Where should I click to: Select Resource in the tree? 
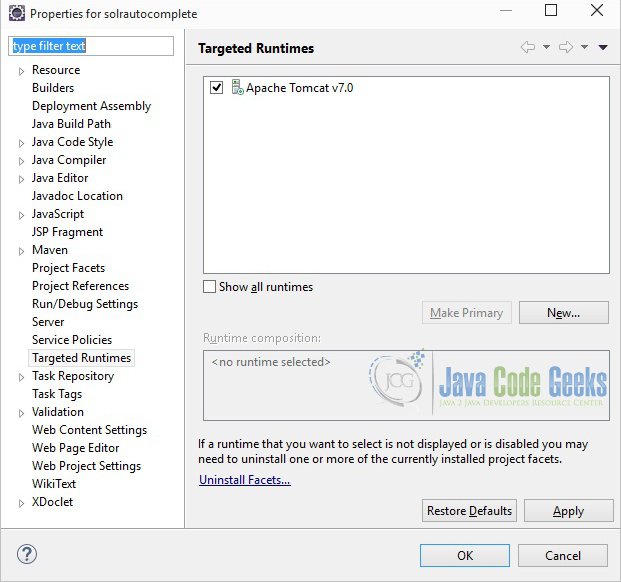coord(56,70)
